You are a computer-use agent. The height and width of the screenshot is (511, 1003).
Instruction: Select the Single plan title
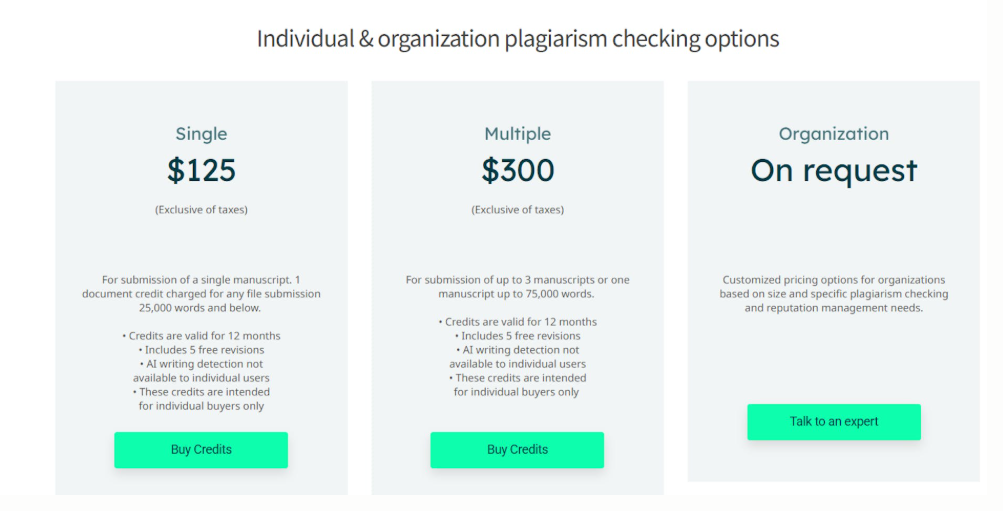point(201,134)
